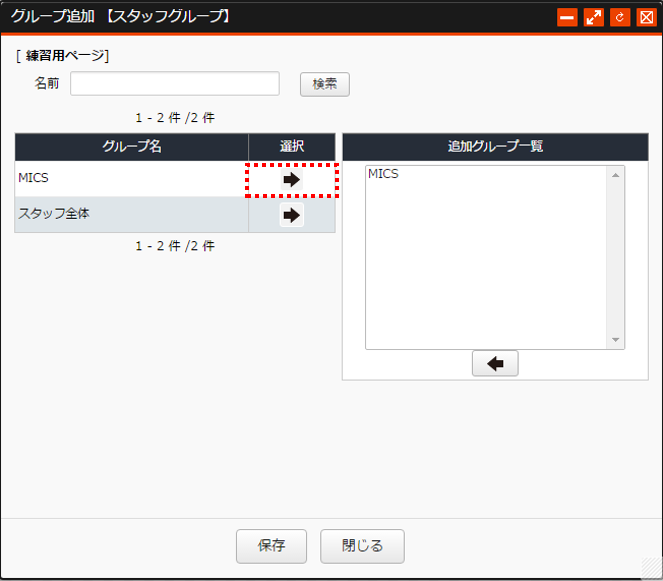663x581 pixels.
Task: Maximize the dialog with the expand icon
Action: (594, 17)
